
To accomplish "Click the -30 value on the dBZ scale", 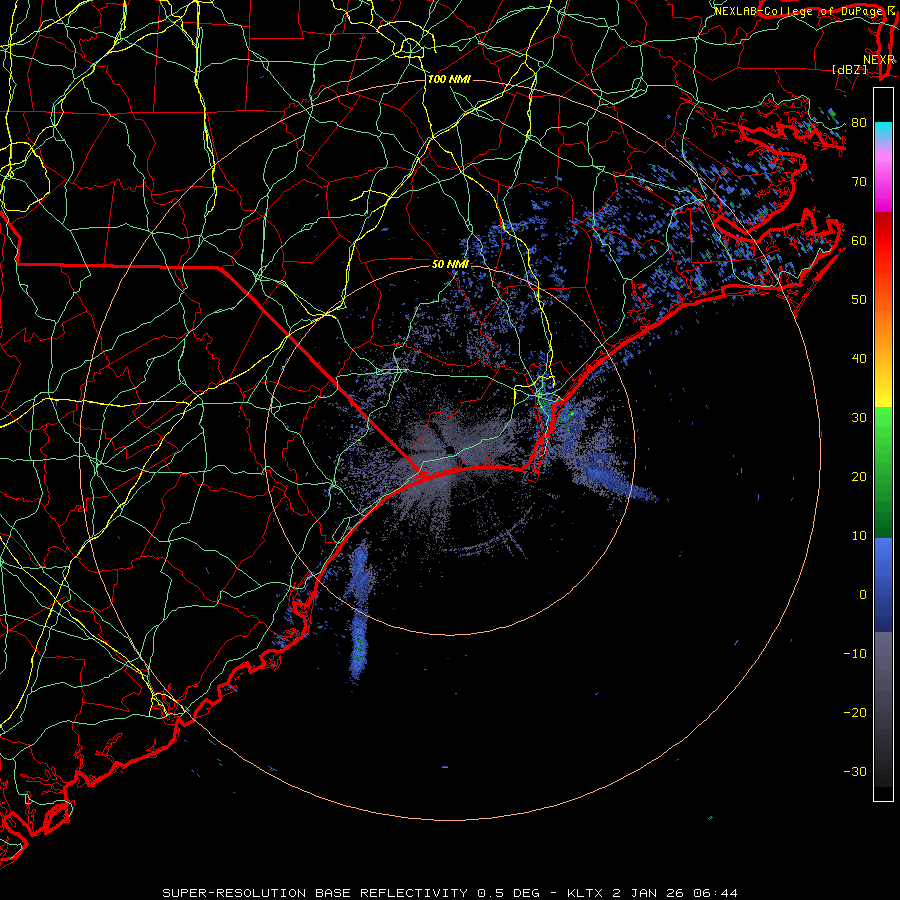I will [x=855, y=771].
